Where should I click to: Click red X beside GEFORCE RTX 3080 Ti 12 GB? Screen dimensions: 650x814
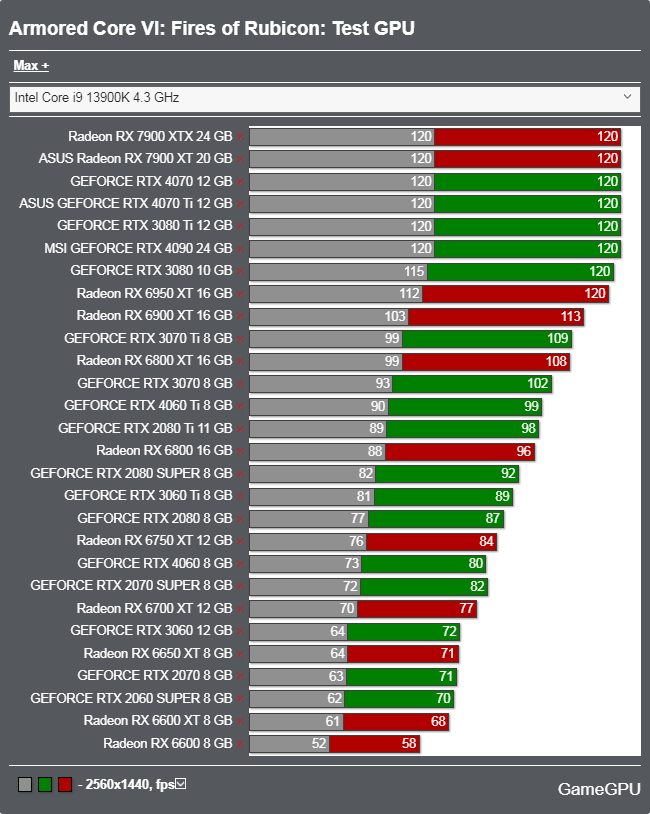(240, 227)
